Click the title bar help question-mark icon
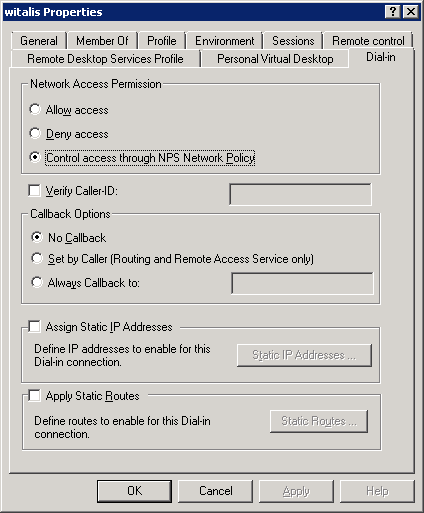The image size is (424, 513). click(393, 12)
